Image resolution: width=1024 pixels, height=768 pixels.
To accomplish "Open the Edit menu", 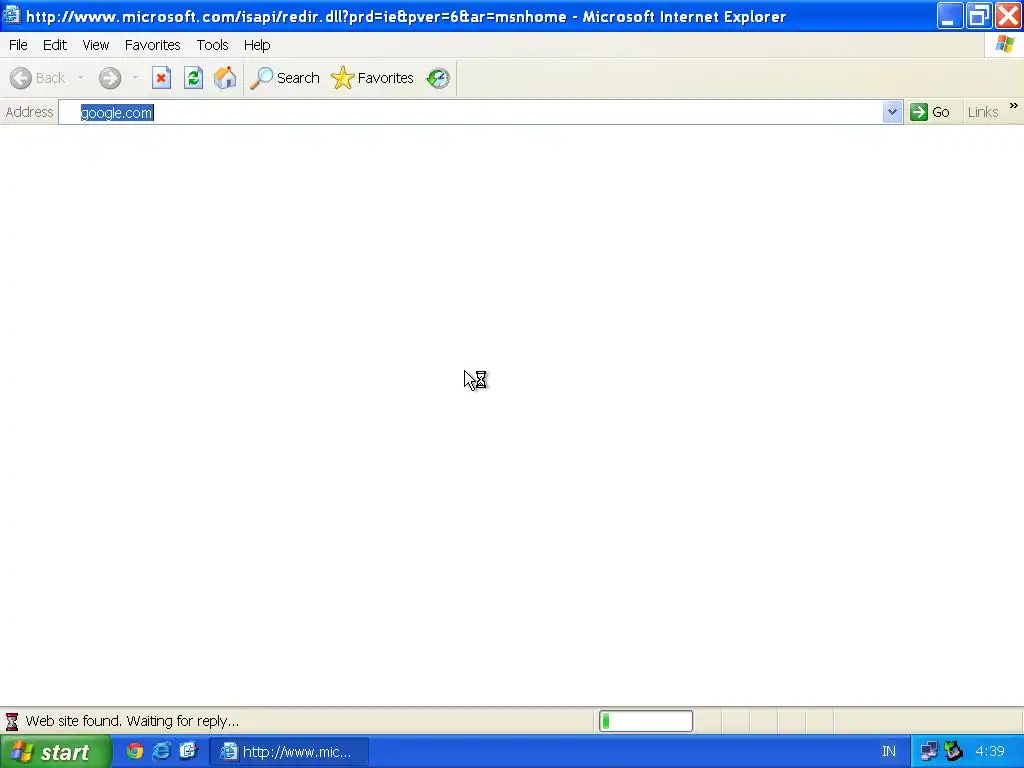I will point(55,45).
